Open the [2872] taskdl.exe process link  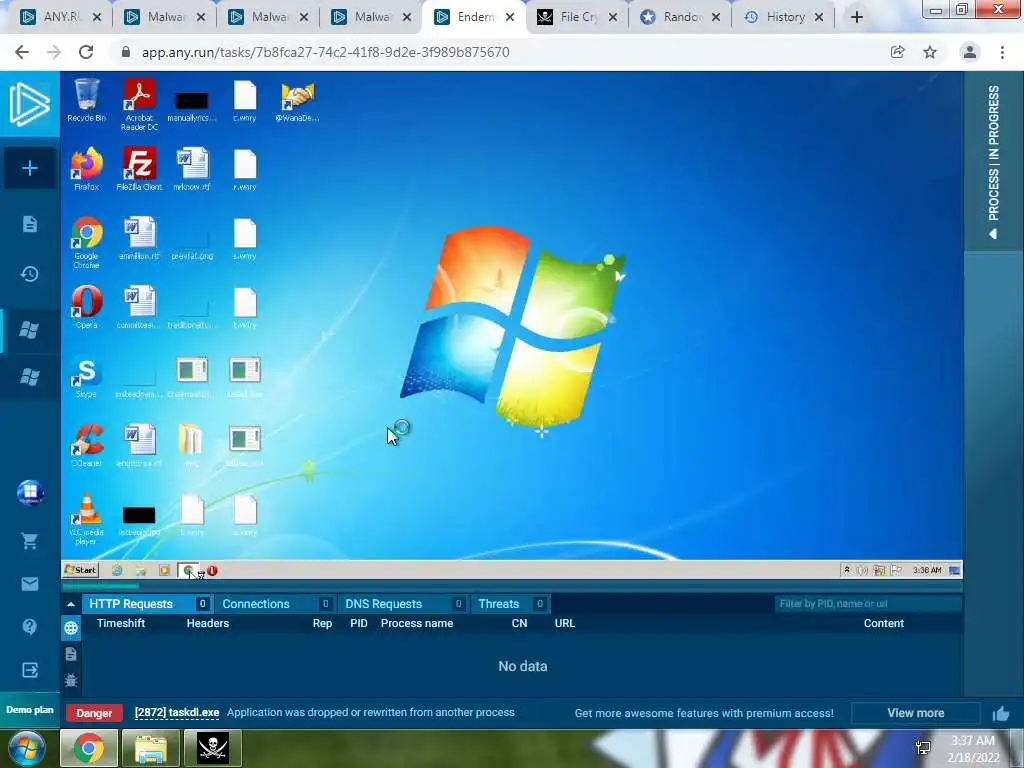177,712
